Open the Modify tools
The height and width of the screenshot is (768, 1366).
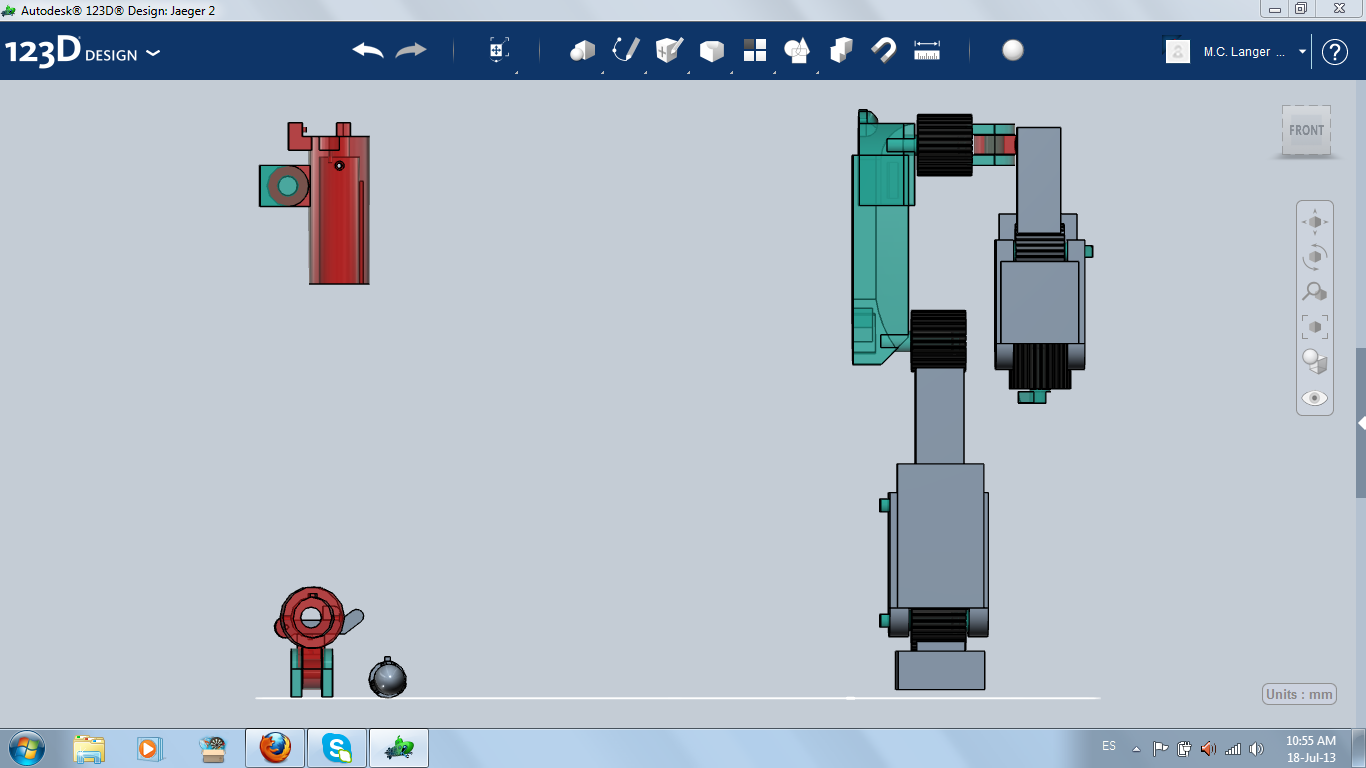[712, 51]
